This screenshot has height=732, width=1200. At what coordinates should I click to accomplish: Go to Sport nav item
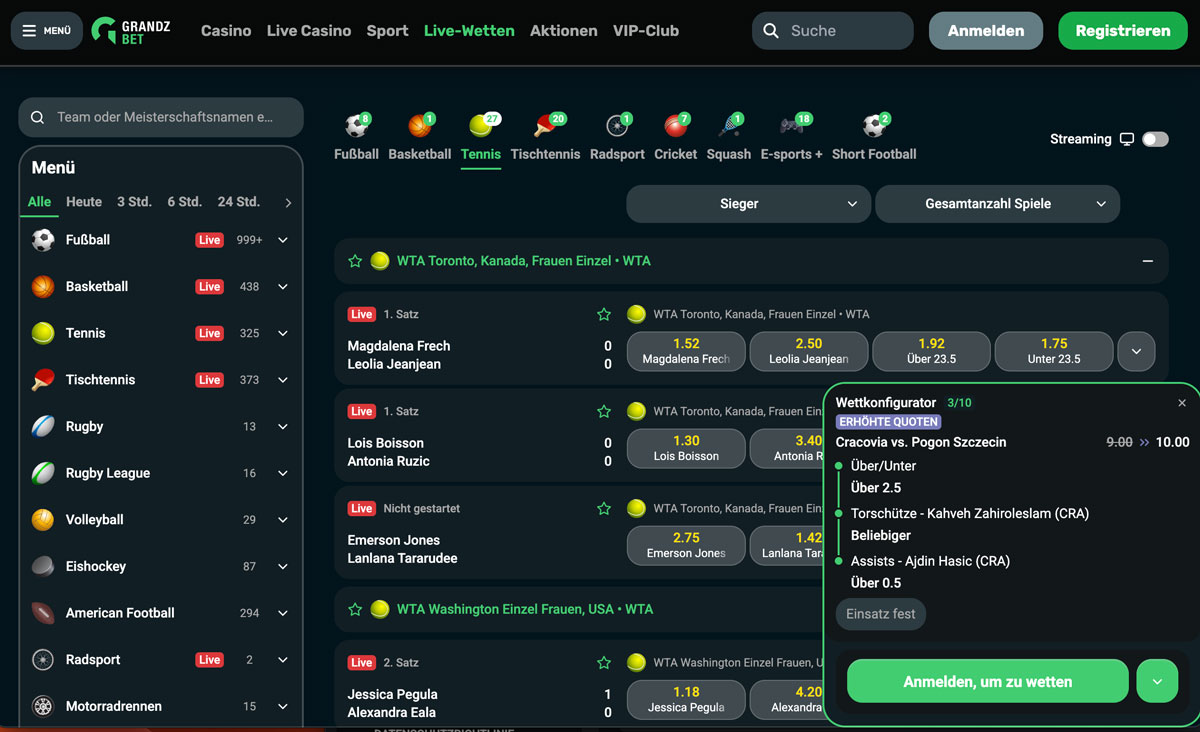(x=387, y=31)
